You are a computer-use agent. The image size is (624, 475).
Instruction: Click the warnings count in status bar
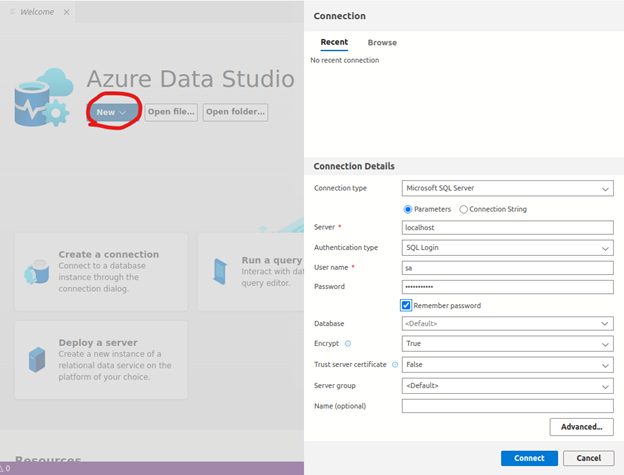5,469
